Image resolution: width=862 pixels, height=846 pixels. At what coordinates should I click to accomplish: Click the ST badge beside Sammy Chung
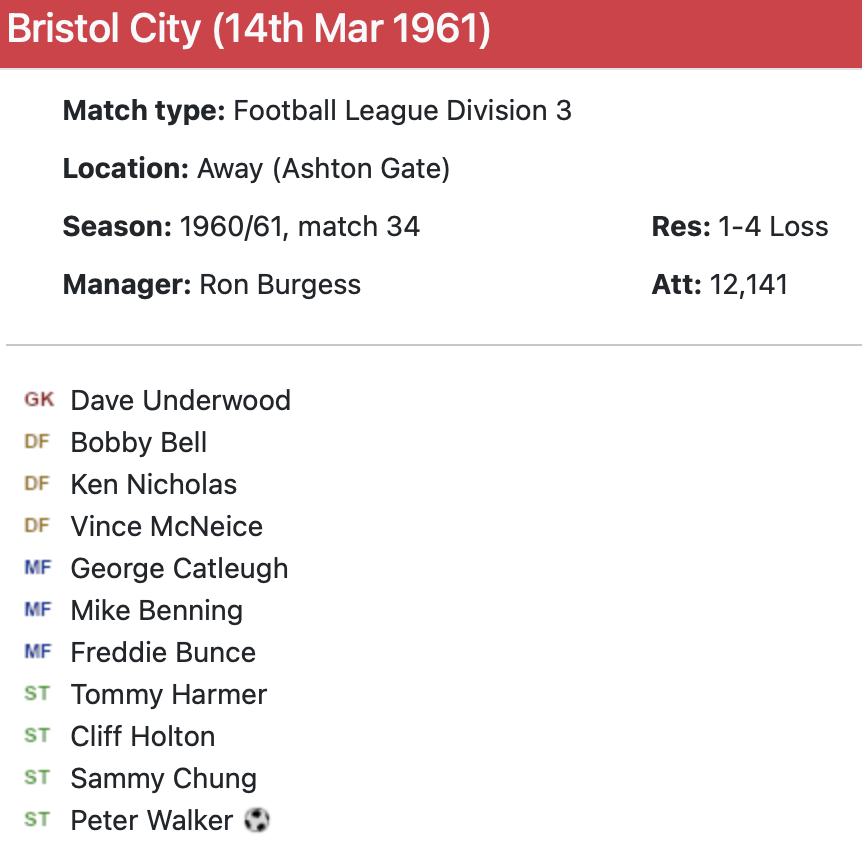37,778
